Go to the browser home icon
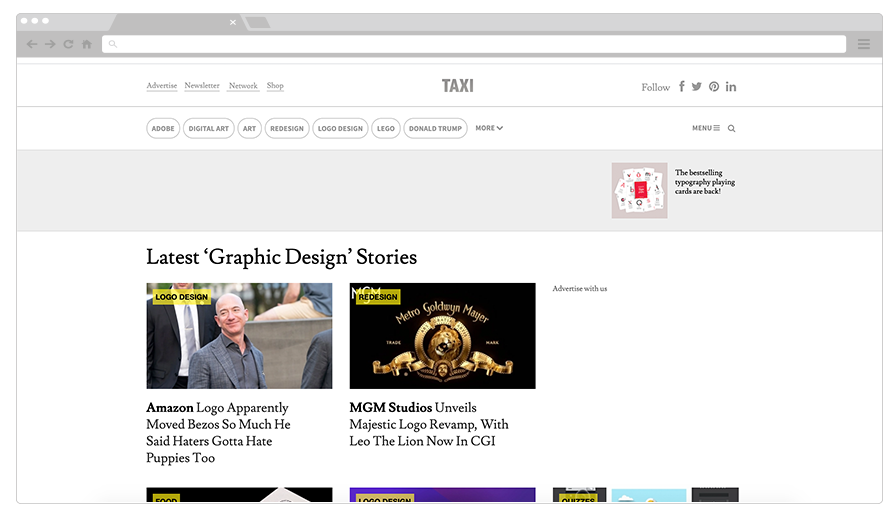 [87, 44]
